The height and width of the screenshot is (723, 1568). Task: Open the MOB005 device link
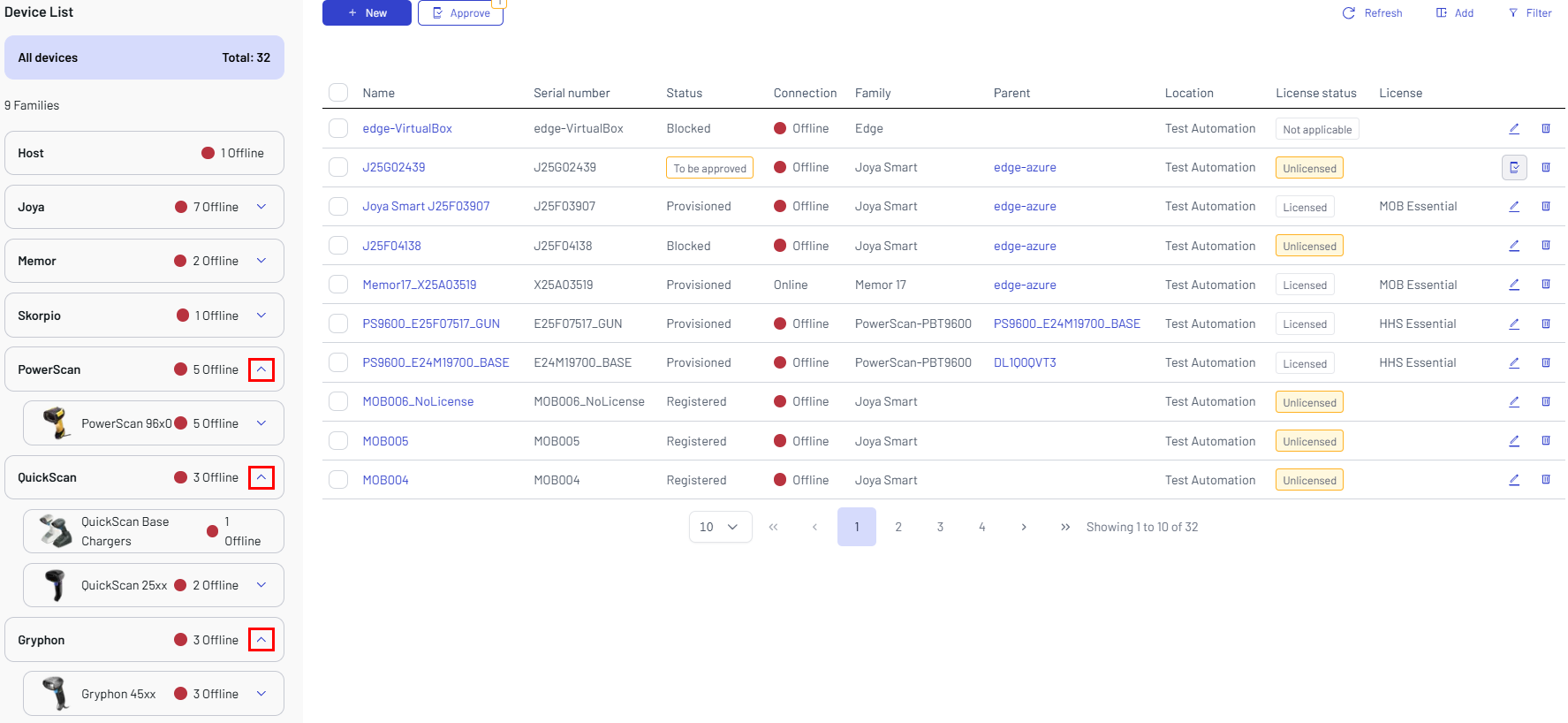pos(385,440)
